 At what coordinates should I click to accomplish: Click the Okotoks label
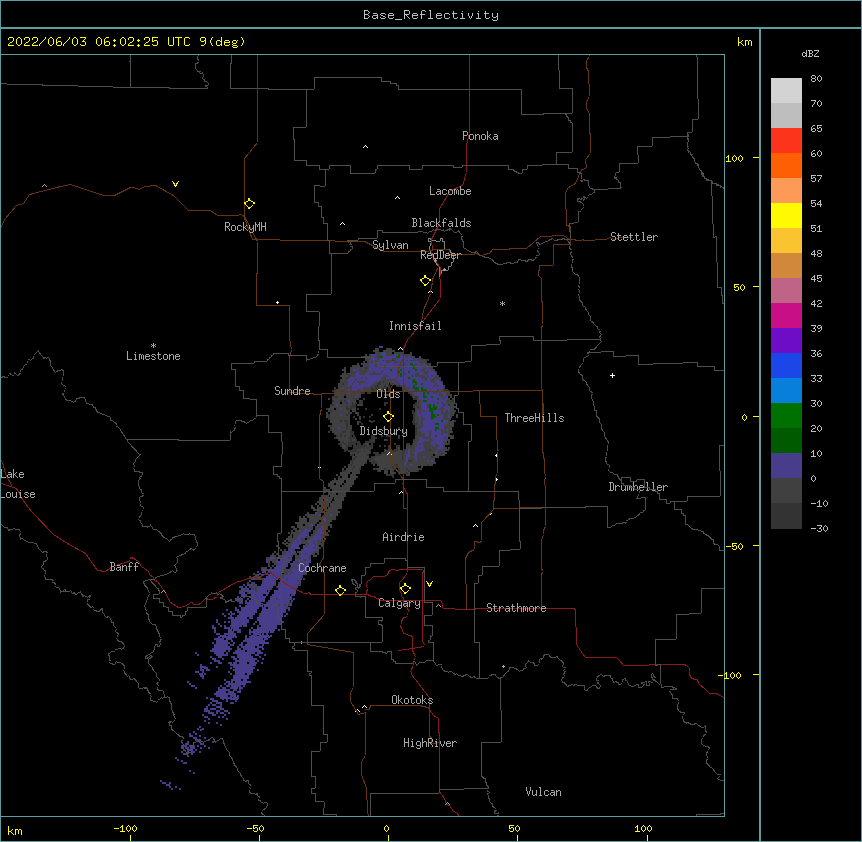coord(412,700)
